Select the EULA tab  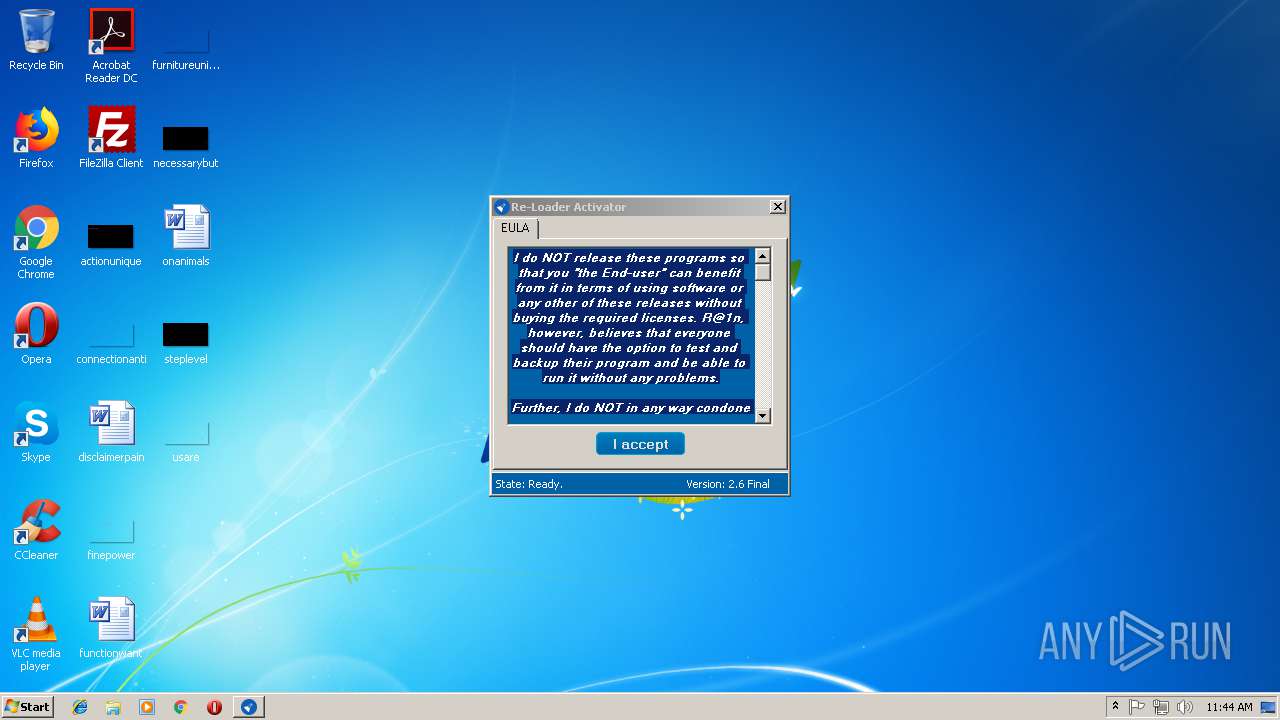pos(515,228)
